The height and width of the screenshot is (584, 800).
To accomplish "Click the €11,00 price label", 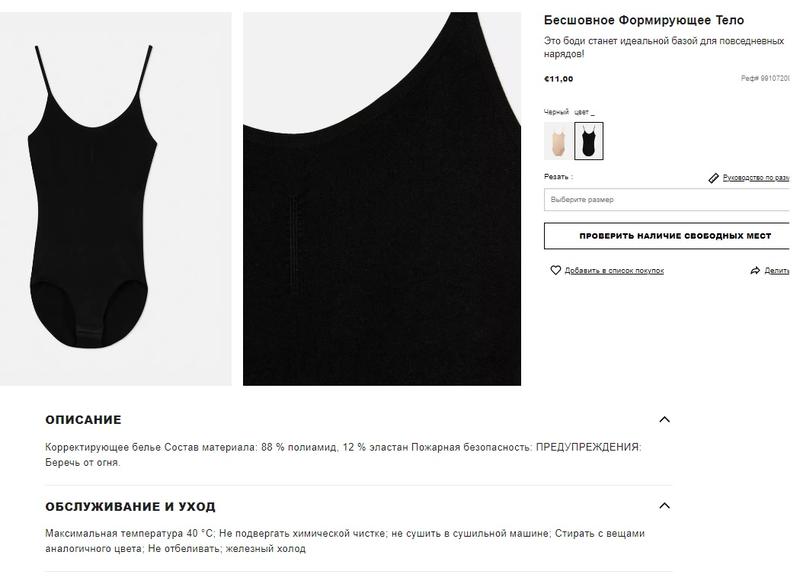I will (x=559, y=79).
